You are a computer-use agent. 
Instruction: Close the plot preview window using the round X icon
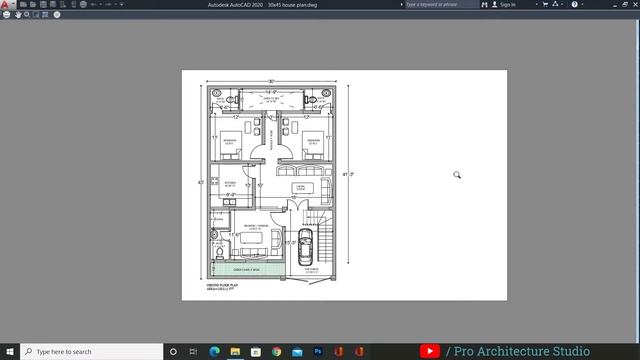(x=57, y=14)
